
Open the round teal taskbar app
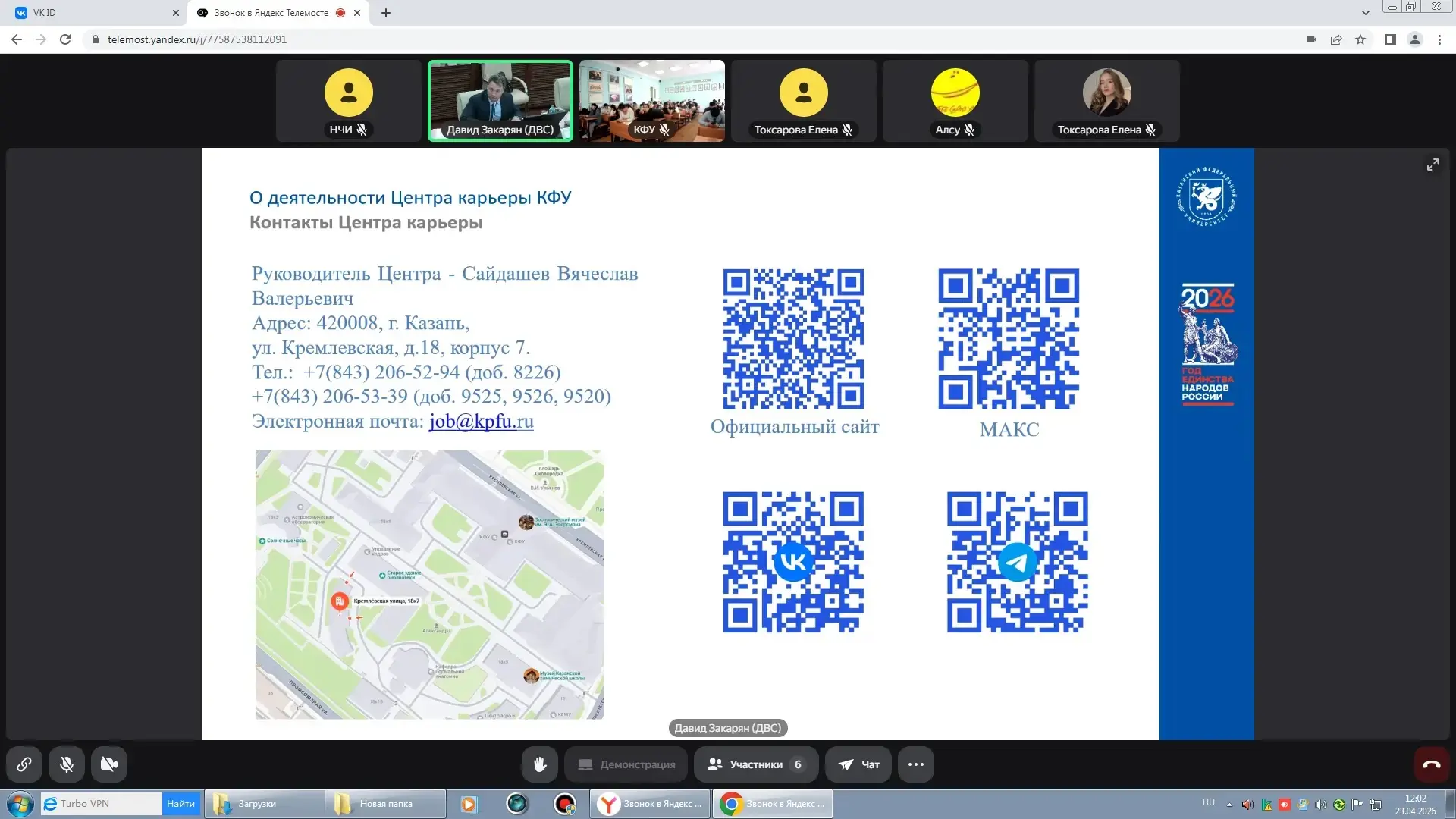[x=517, y=804]
